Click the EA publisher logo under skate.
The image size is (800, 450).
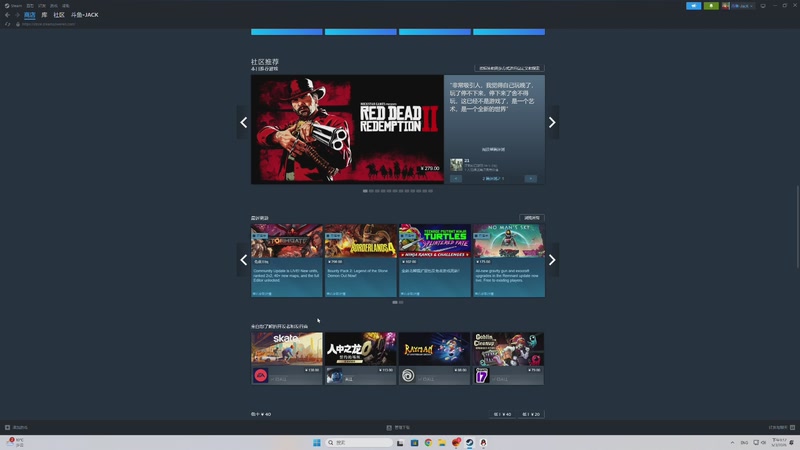pyautogui.click(x=261, y=376)
